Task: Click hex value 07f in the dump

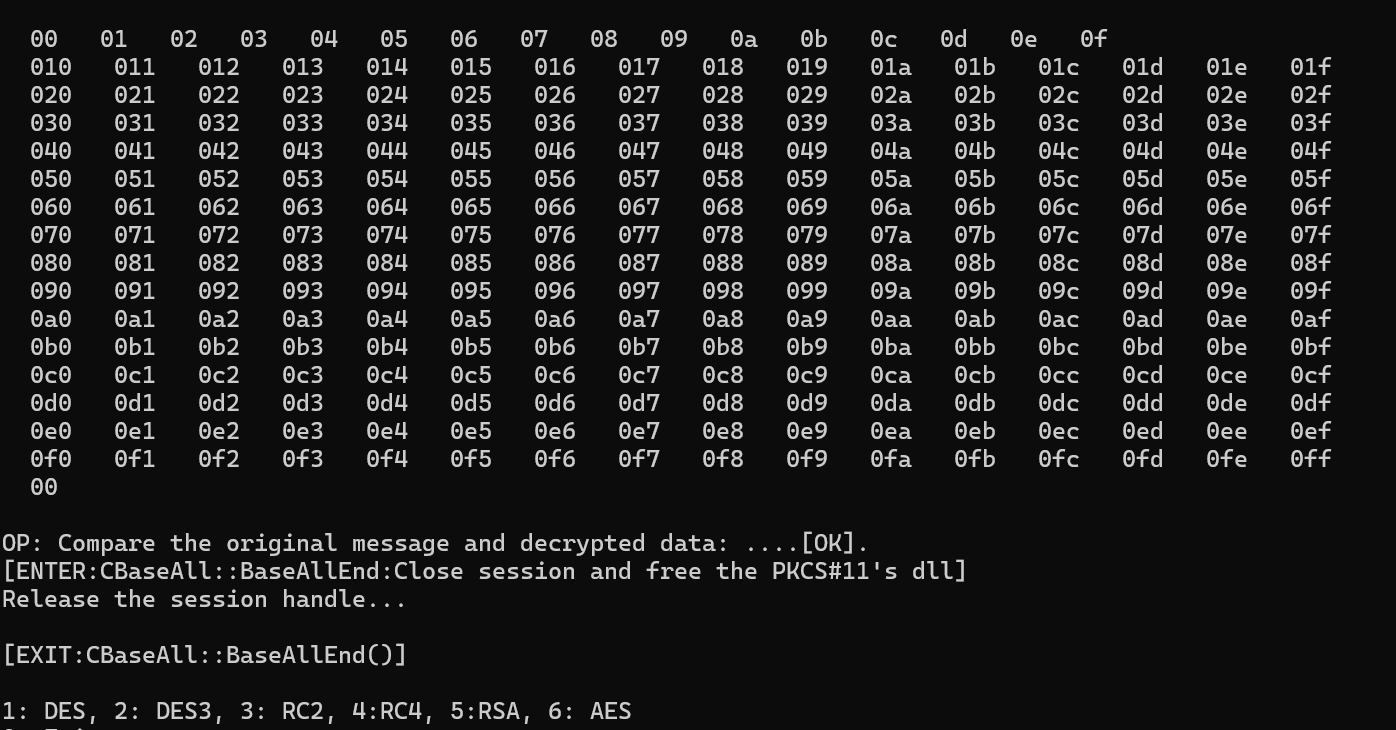Action: [1310, 235]
